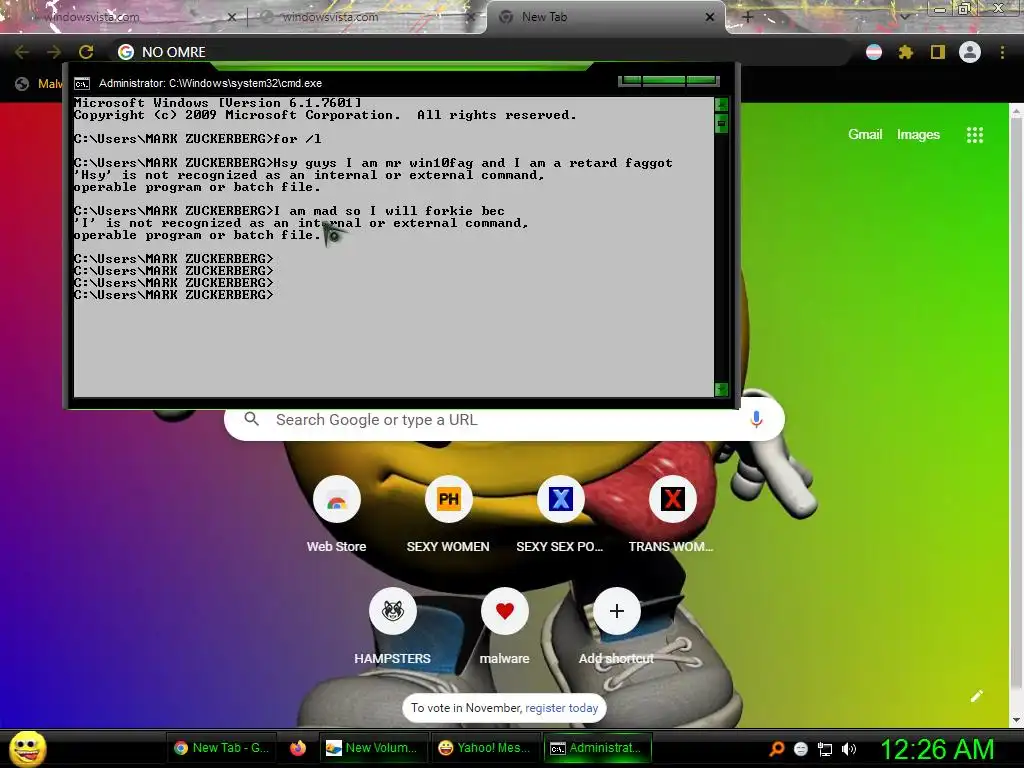Switch to Yahoo! Mes... taskbar item

(x=486, y=748)
